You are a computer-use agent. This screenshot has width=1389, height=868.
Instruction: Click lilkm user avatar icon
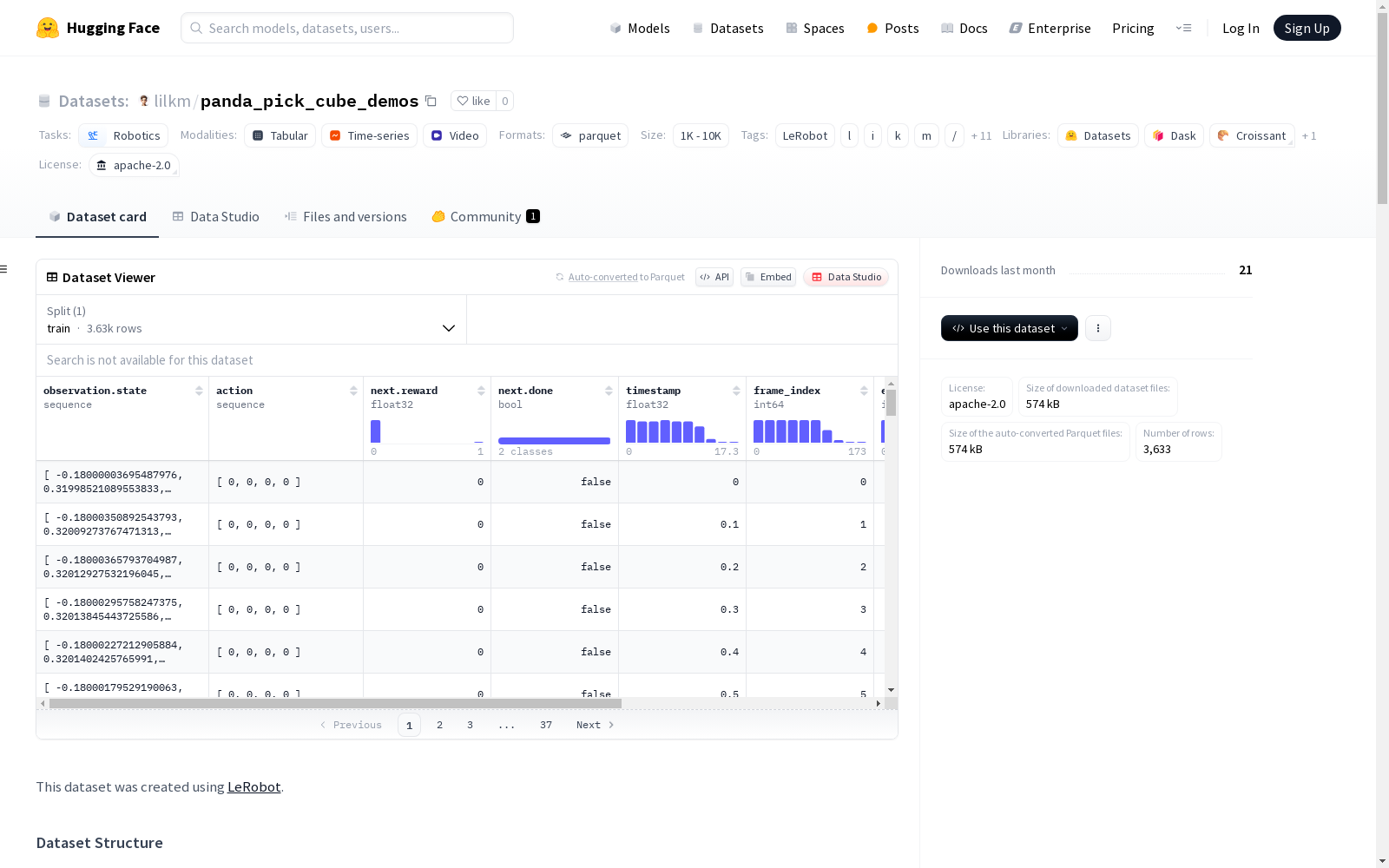click(144, 101)
